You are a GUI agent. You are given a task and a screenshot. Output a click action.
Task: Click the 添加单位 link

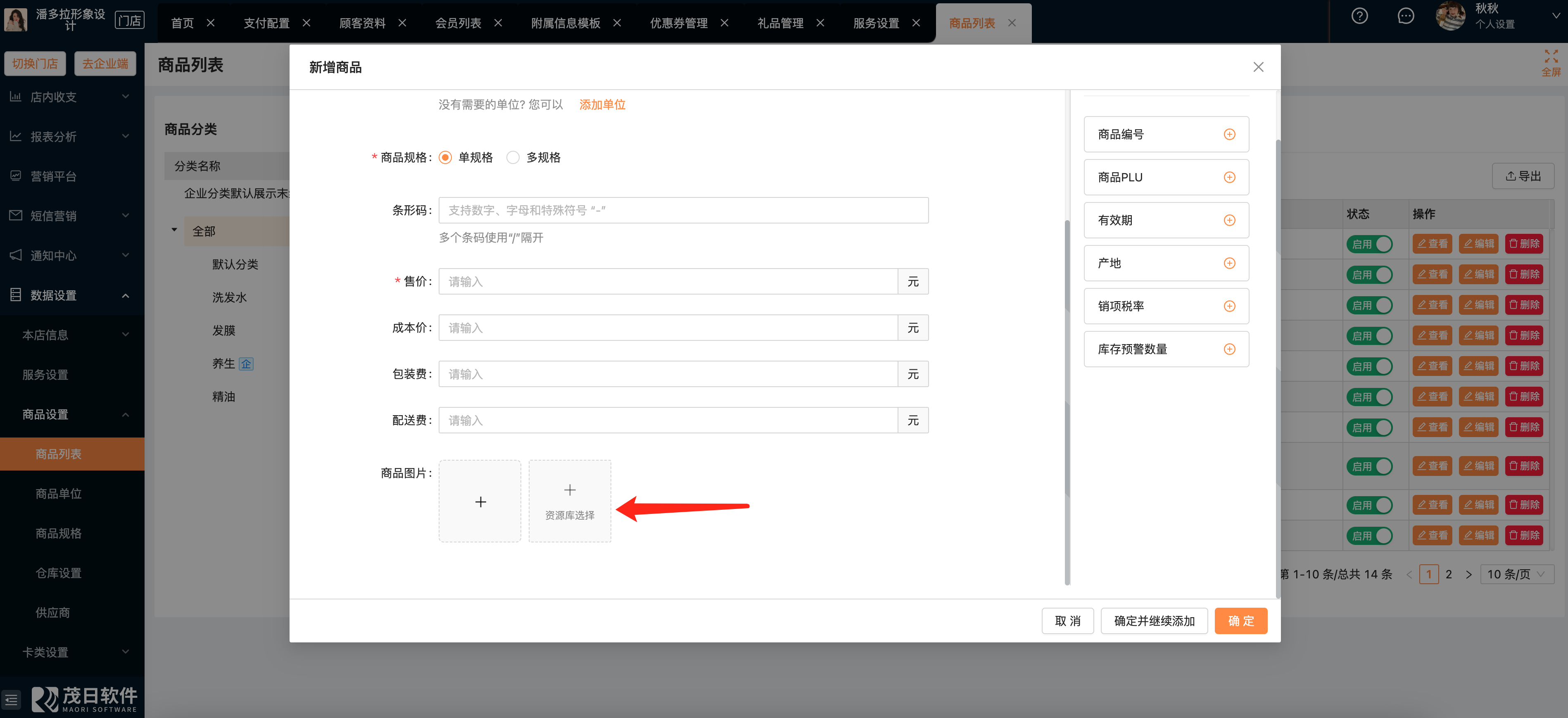(602, 105)
